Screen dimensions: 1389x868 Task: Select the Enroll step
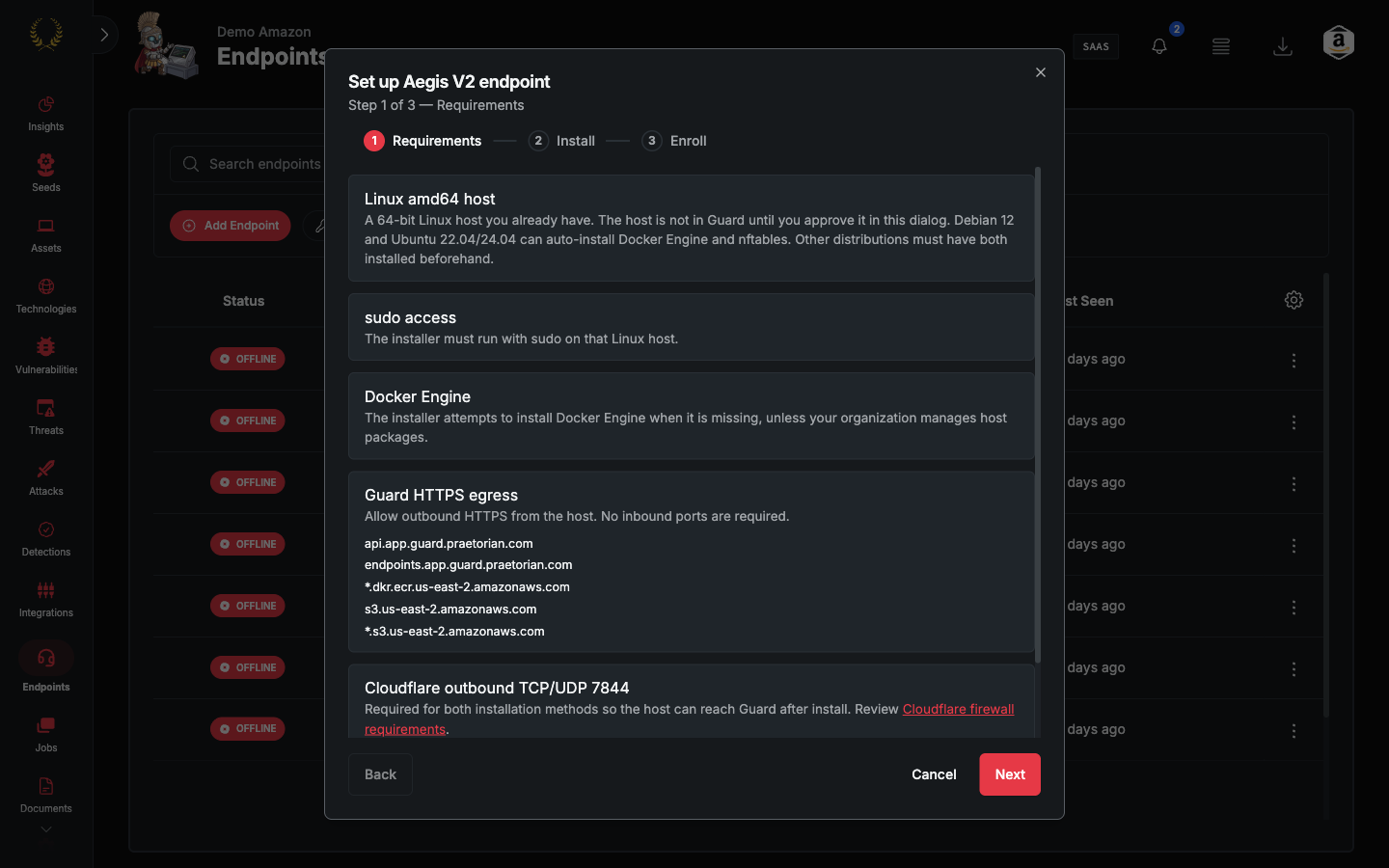[674, 141]
